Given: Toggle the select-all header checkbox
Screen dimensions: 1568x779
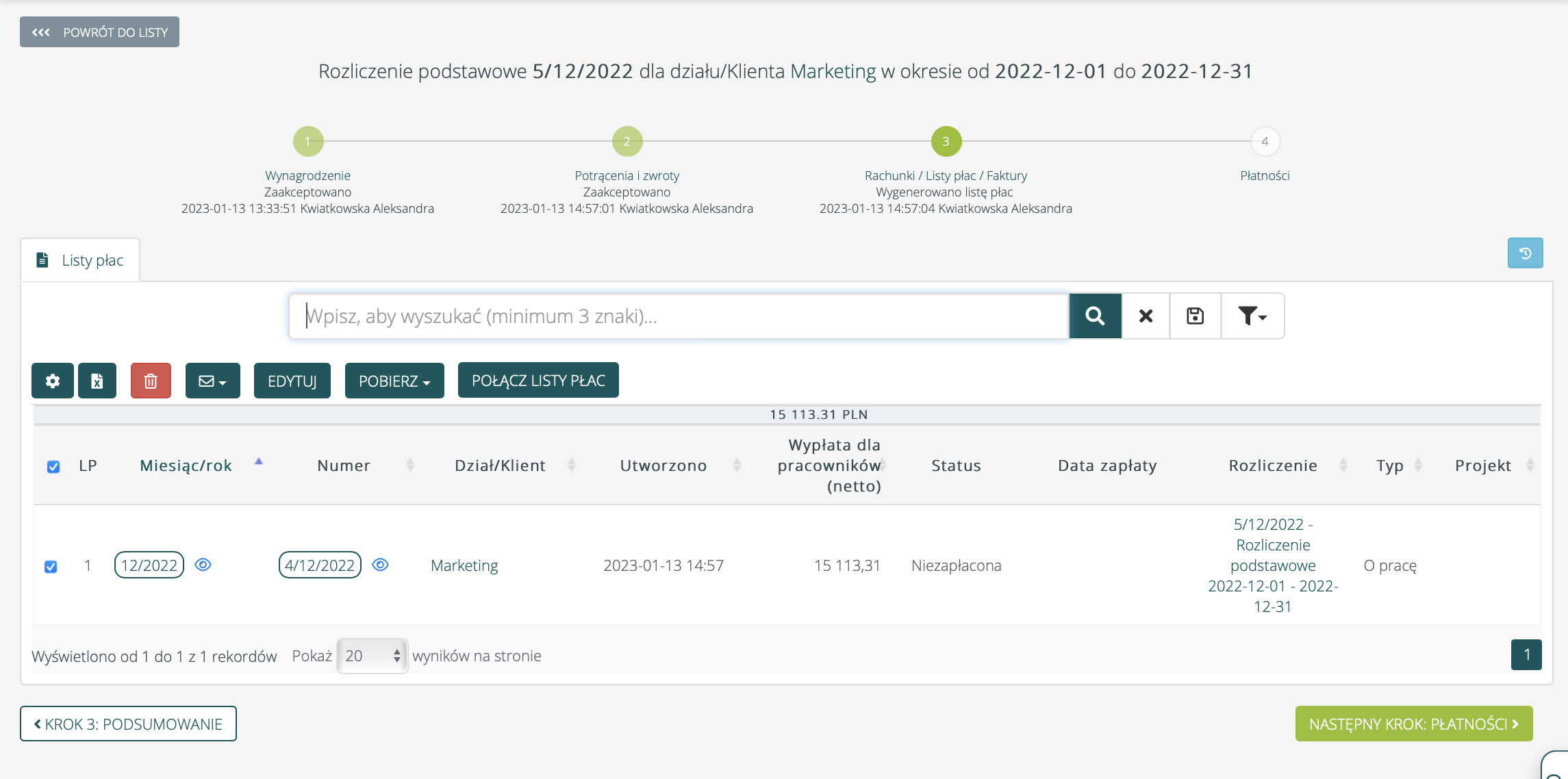Looking at the screenshot, I should (53, 467).
